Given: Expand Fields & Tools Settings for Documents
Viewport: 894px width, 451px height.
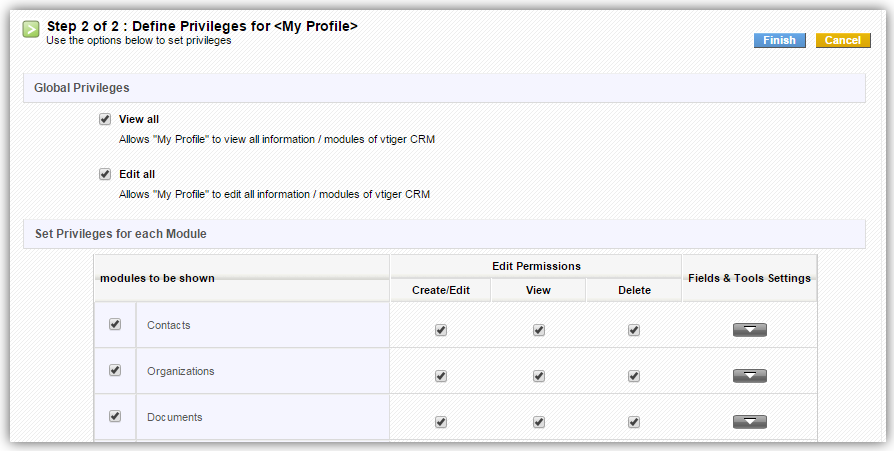Looking at the screenshot, I should pos(749,422).
